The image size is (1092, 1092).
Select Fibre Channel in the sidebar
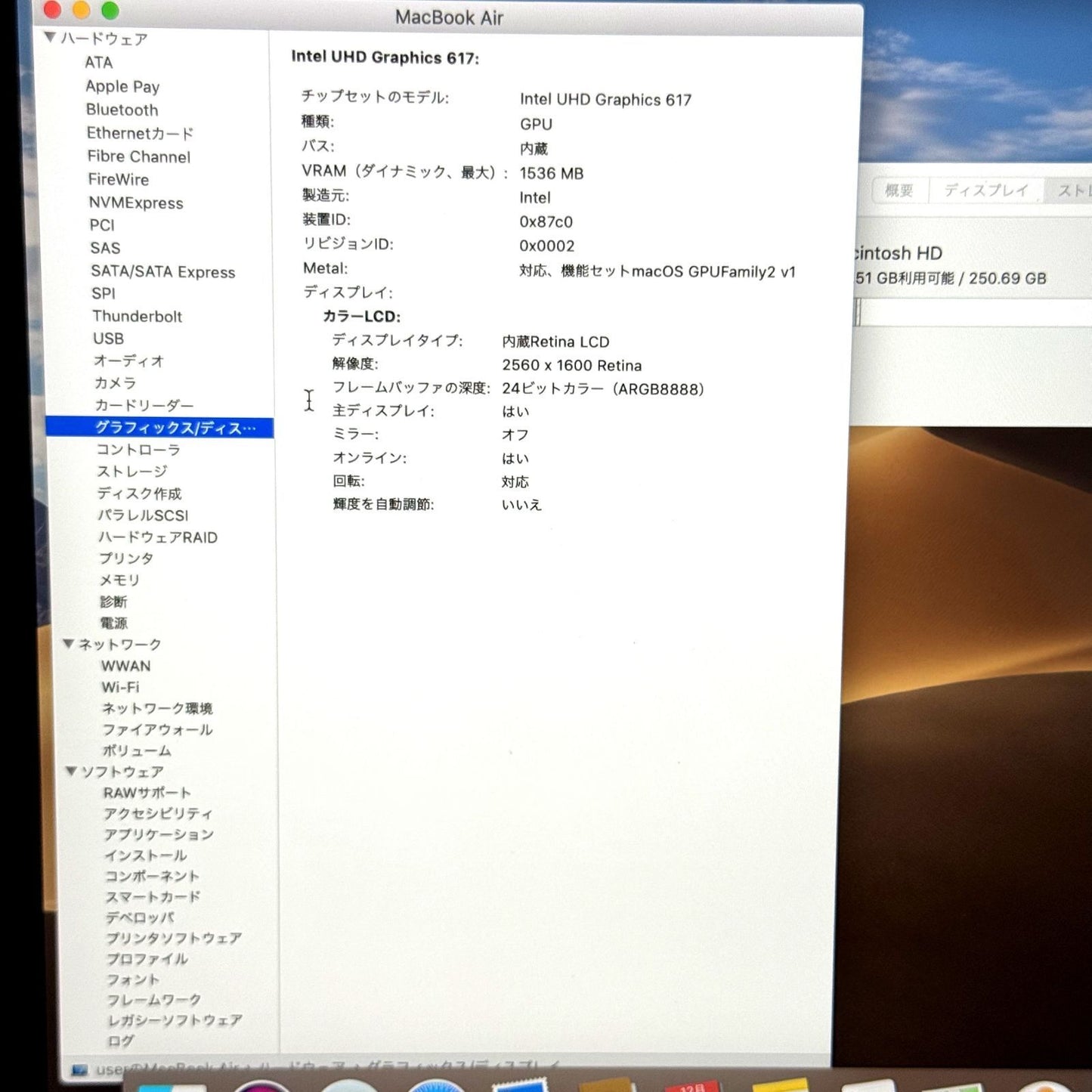[x=138, y=156]
